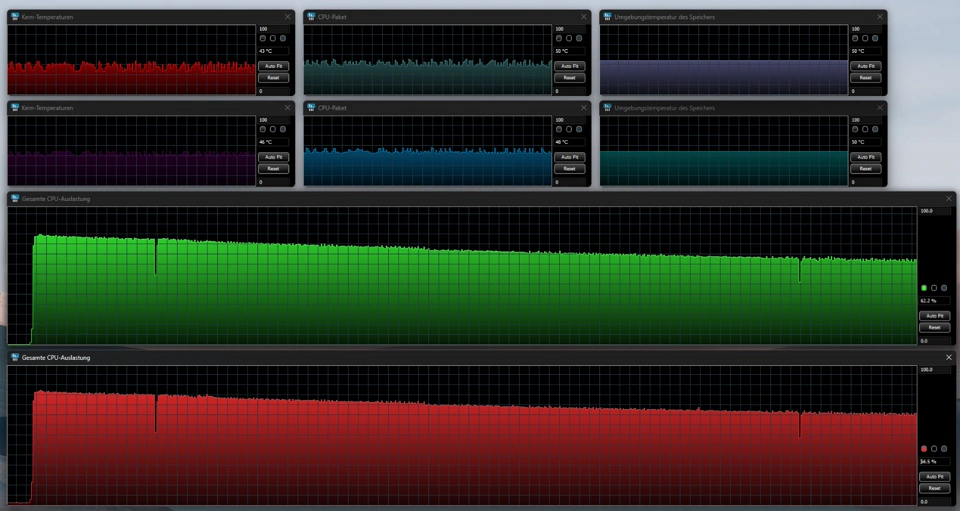Viewport: 960px width, 511px height.
Task: Auto Fit the red Kern-Temperaturen graph
Action: tap(274, 66)
